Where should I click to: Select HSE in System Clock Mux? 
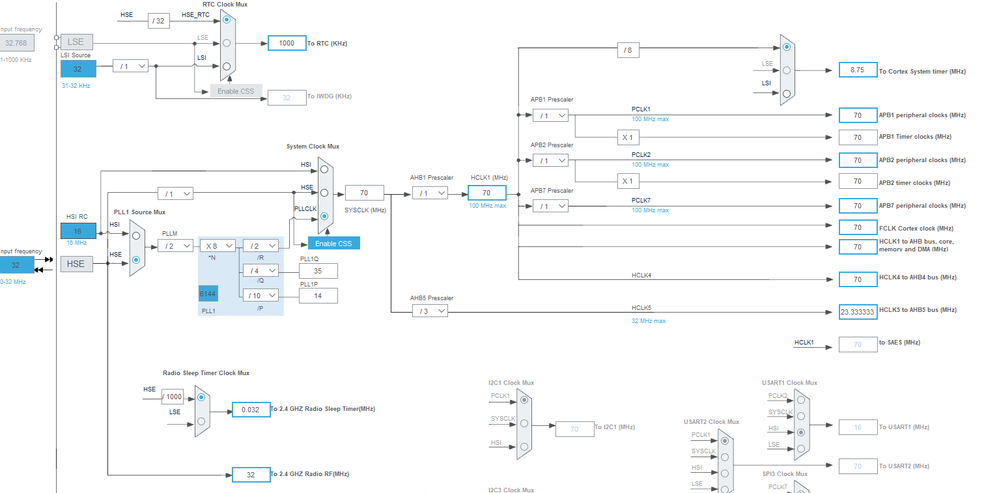[x=324, y=192]
